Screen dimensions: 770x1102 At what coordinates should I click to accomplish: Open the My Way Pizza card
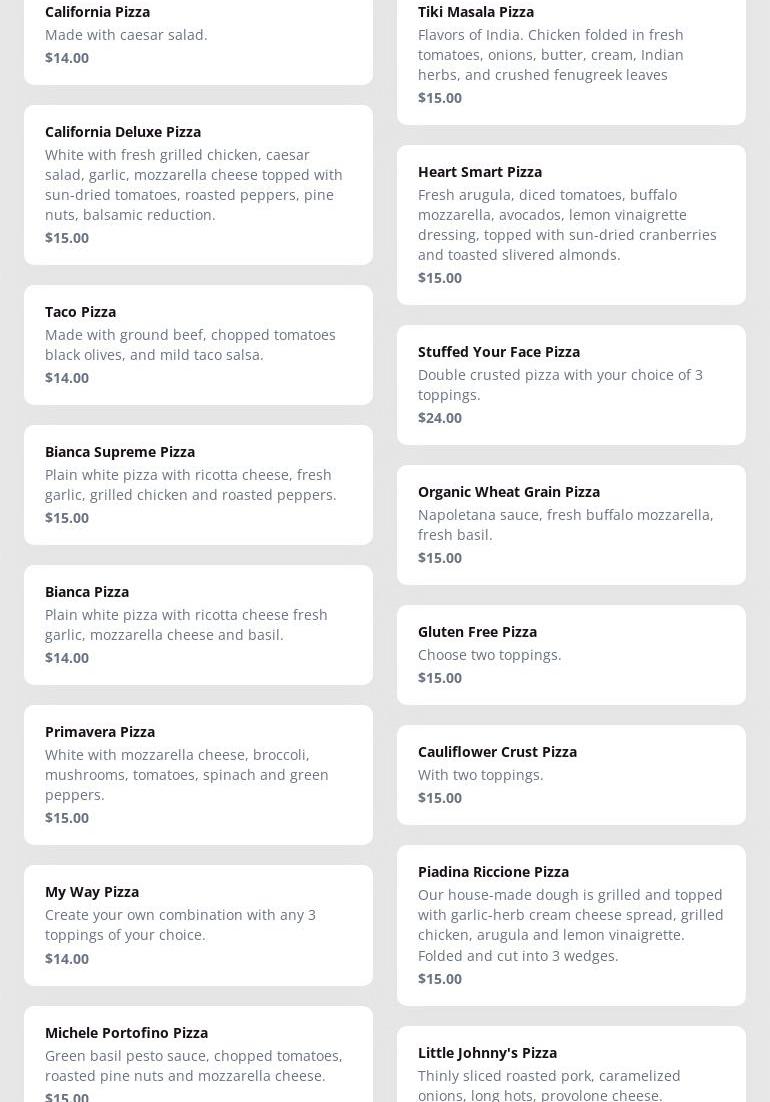coord(198,925)
